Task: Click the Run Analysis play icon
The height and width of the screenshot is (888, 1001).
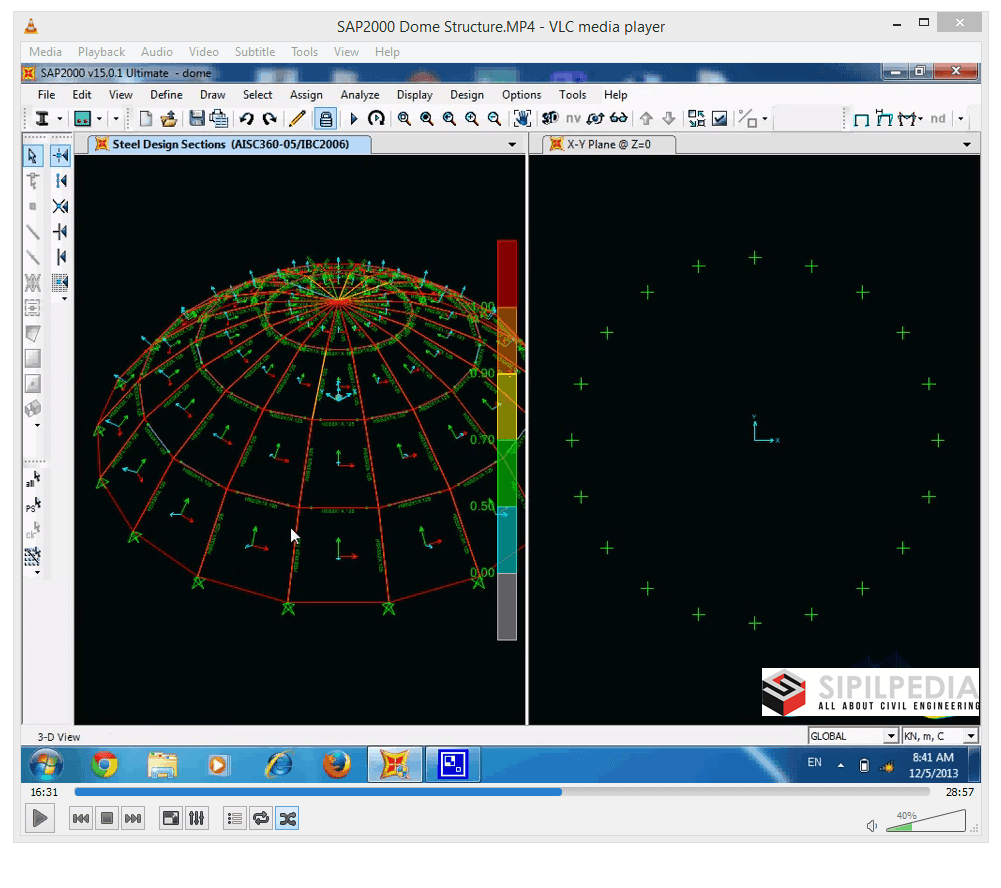Action: tap(354, 119)
